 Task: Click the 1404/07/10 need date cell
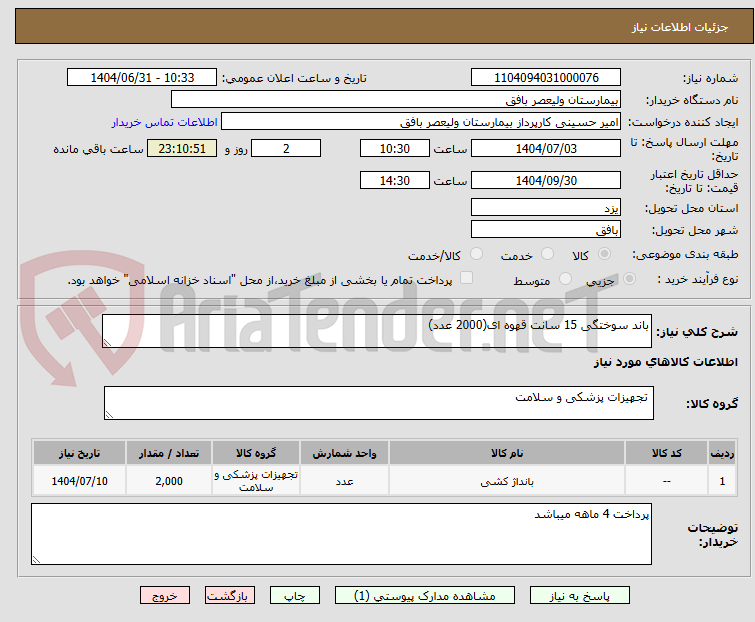point(79,481)
